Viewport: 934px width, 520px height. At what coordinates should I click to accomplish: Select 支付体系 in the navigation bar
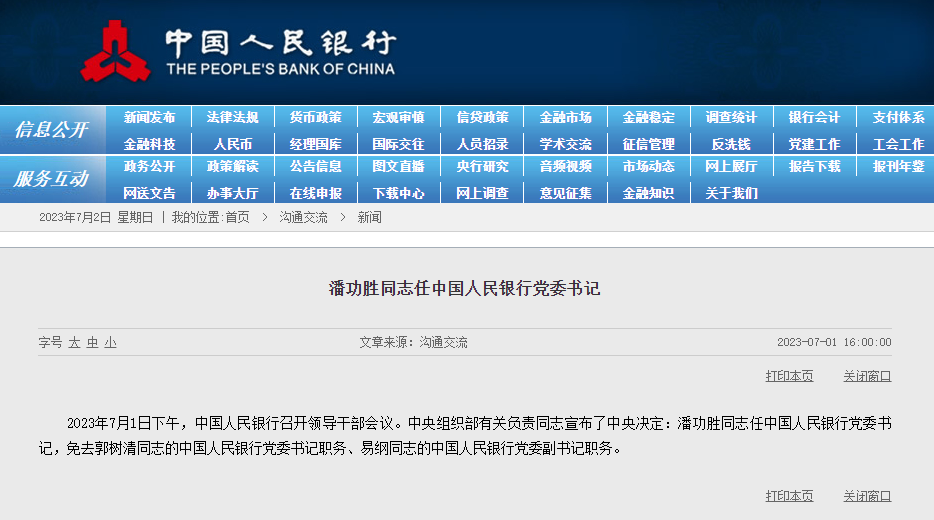[897, 117]
